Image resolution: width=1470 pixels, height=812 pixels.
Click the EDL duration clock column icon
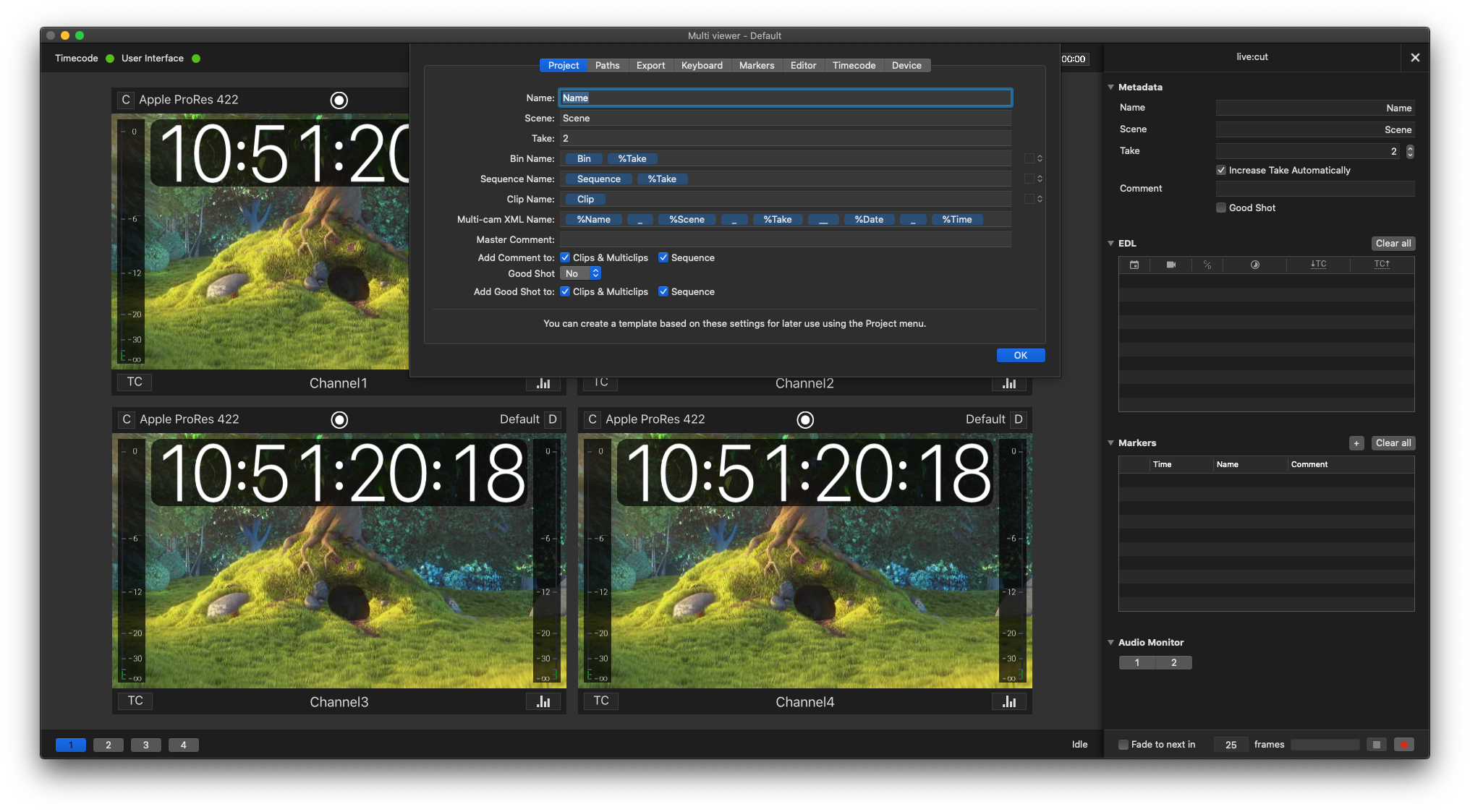(1255, 265)
